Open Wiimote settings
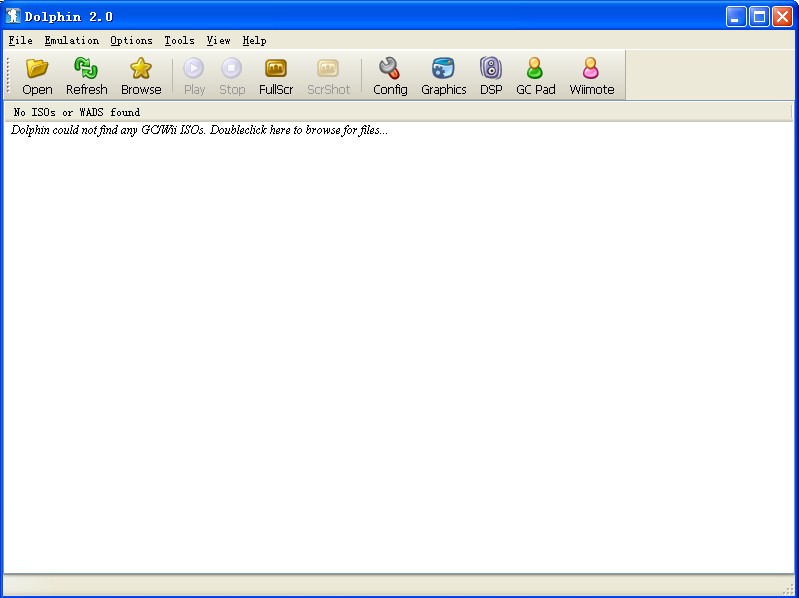 click(x=592, y=76)
